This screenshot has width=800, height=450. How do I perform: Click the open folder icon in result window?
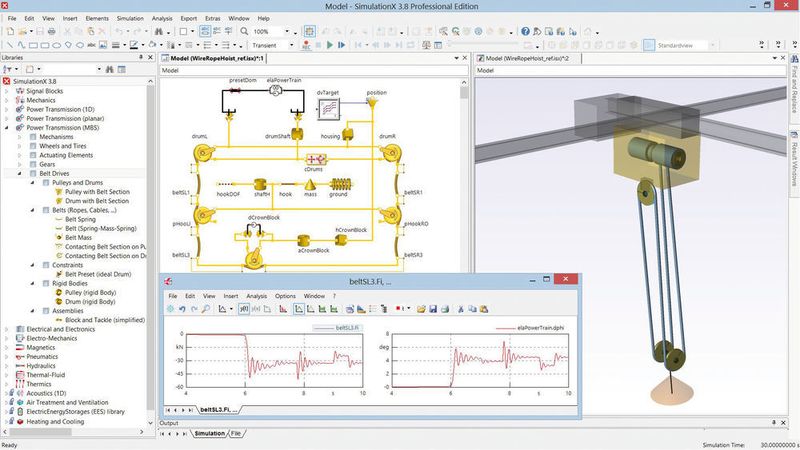(x=421, y=309)
